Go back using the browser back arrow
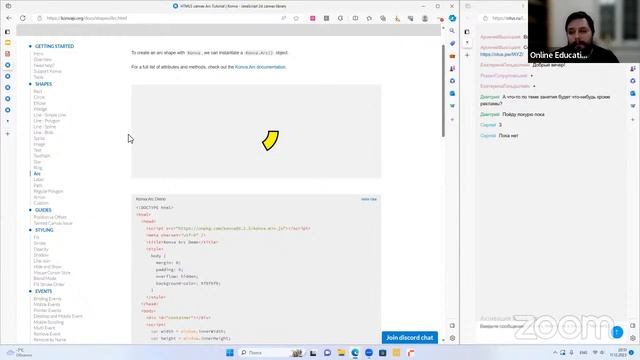The width and height of the screenshot is (640, 360). tap(9, 18)
